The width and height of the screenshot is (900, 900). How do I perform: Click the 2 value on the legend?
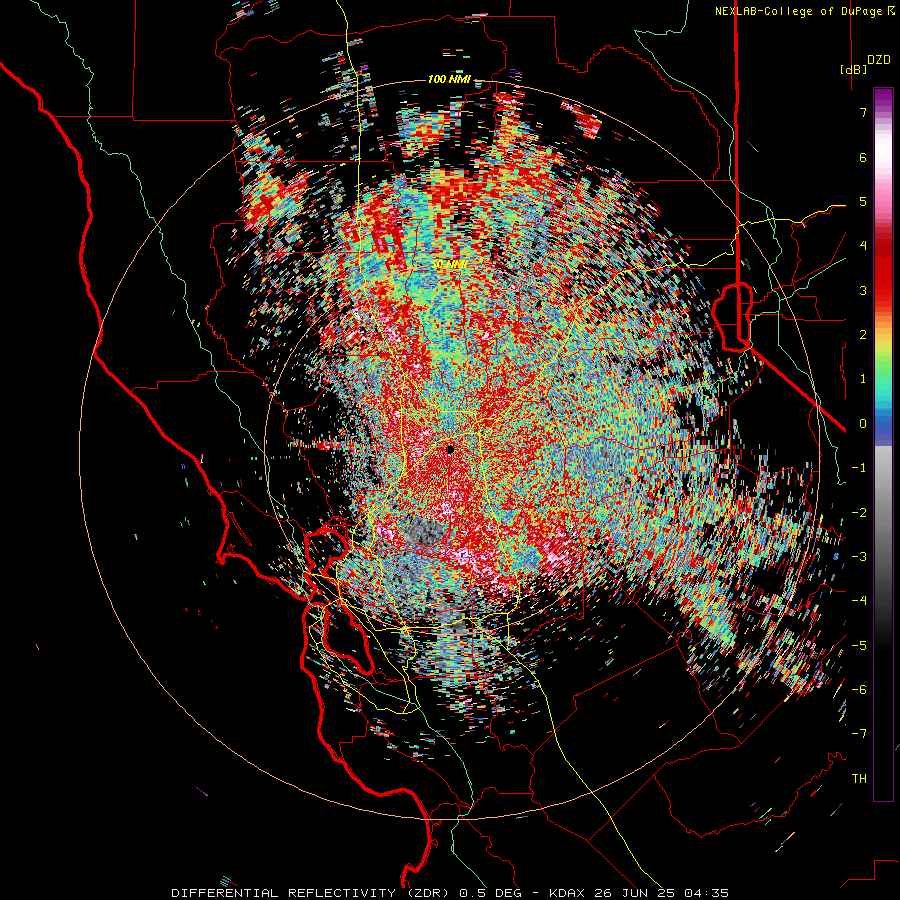click(x=863, y=335)
